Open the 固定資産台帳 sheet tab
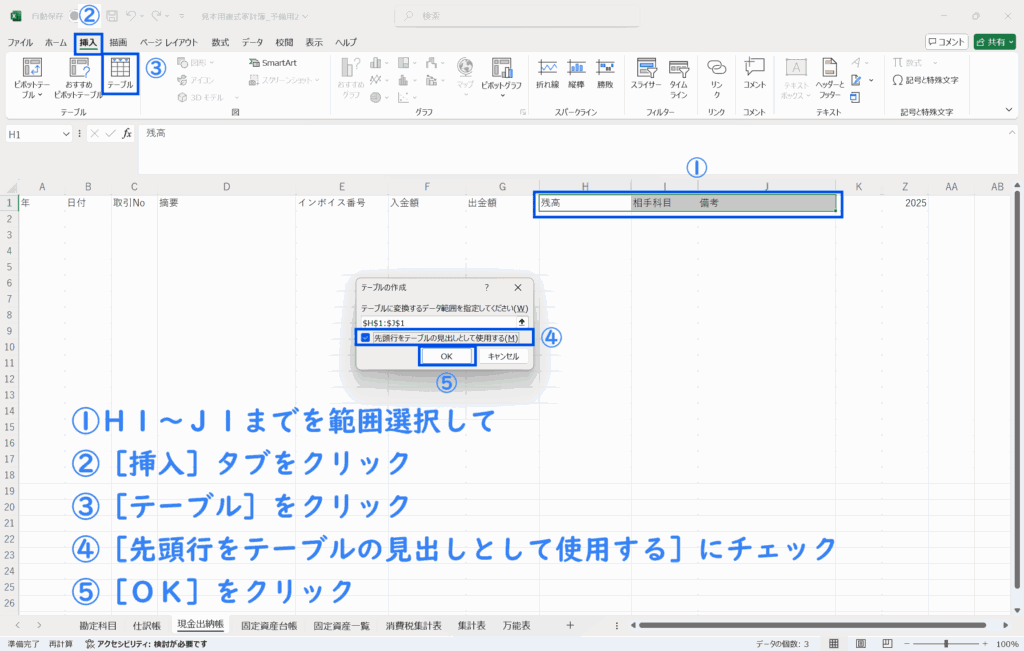This screenshot has height=651, width=1024. [x=269, y=626]
